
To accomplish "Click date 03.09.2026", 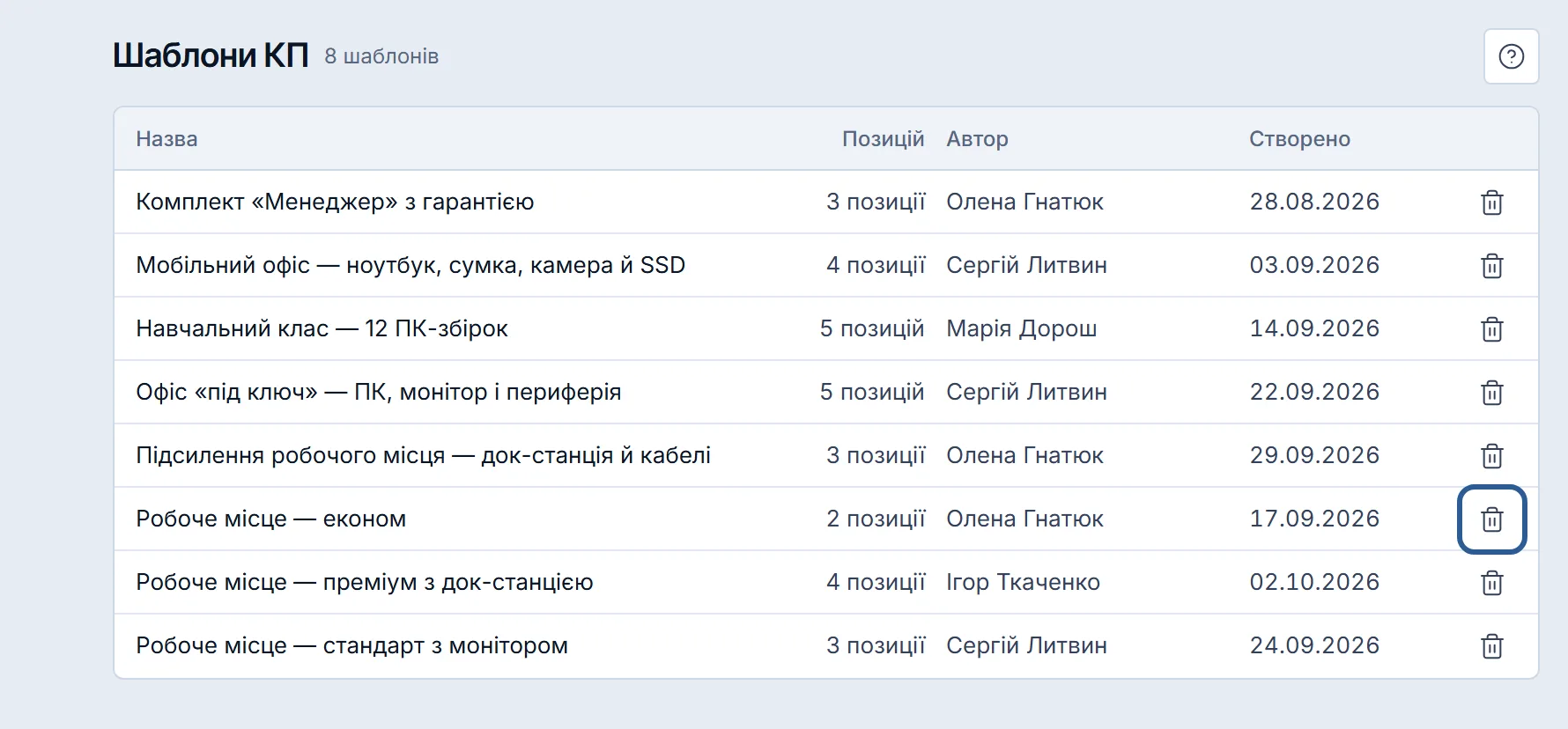I will click(1314, 265).
